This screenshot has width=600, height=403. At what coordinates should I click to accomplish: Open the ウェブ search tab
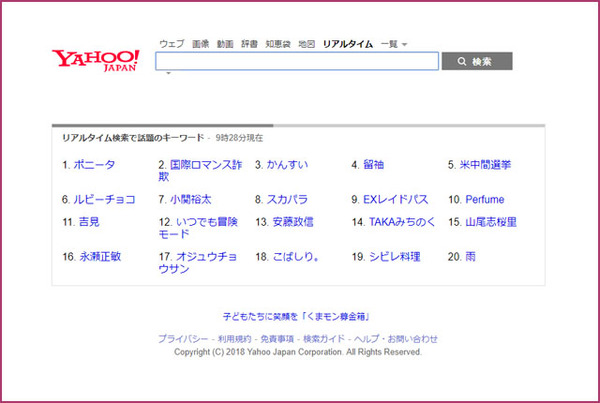point(171,44)
